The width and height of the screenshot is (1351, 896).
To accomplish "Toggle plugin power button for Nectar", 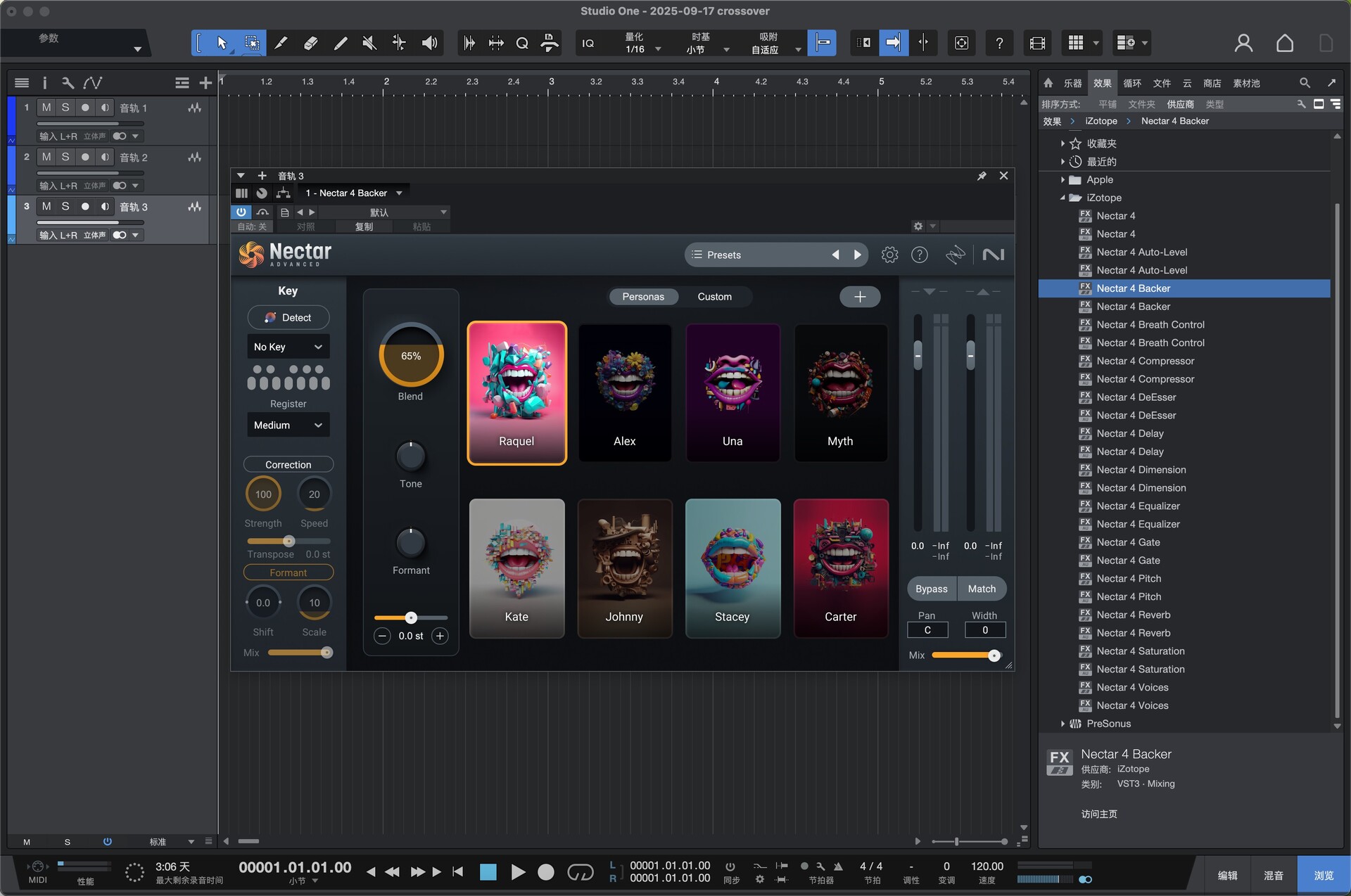I will tap(241, 212).
